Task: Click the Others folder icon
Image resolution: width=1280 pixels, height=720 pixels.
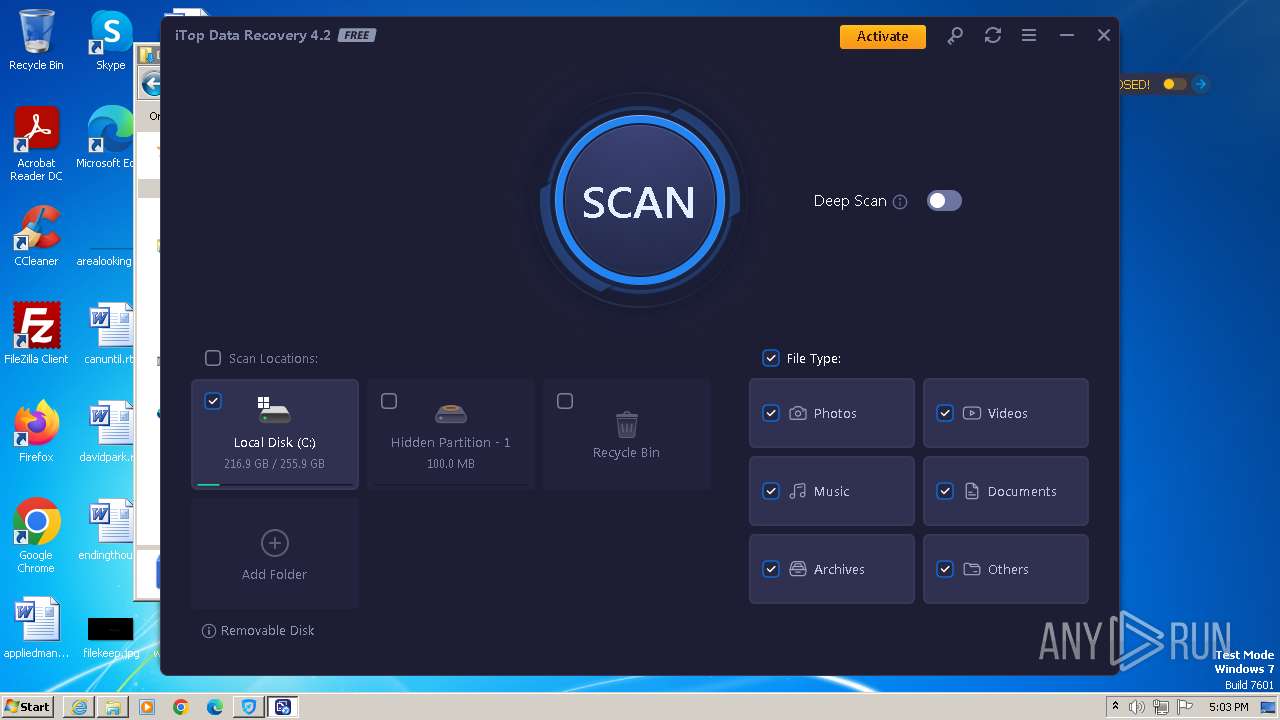Action: (972, 569)
